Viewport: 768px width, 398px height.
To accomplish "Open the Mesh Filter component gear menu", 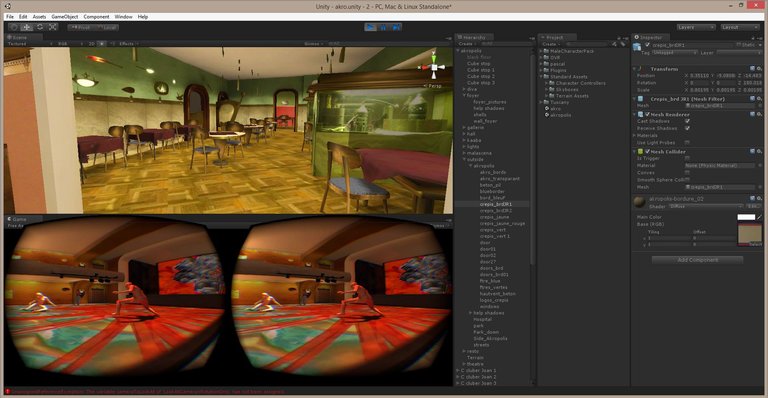I will pyautogui.click(x=759, y=99).
